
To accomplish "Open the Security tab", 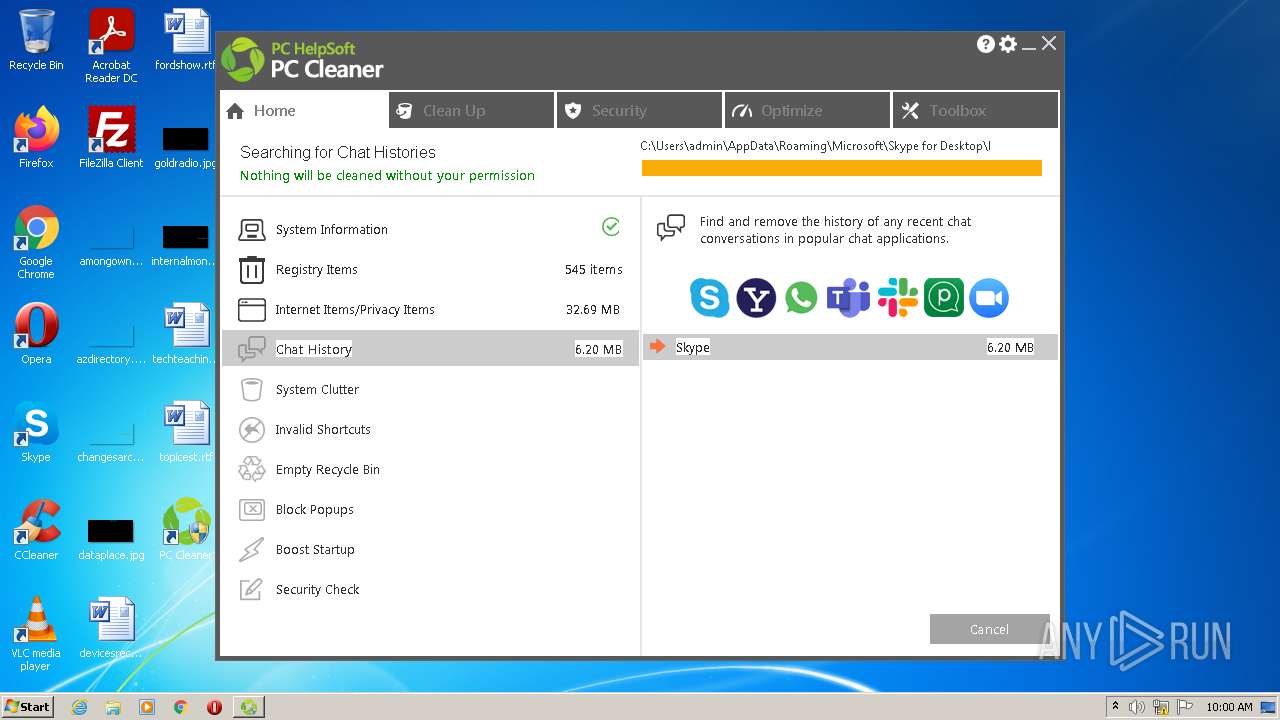I will pyautogui.click(x=640, y=110).
